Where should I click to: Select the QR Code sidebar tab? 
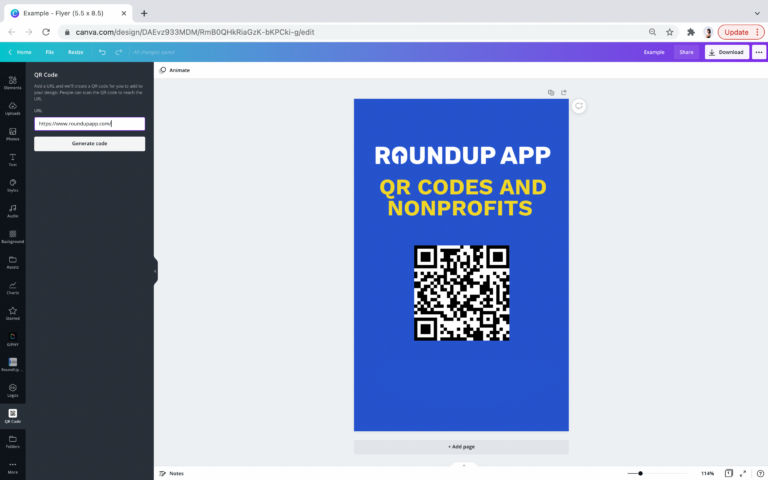13,416
